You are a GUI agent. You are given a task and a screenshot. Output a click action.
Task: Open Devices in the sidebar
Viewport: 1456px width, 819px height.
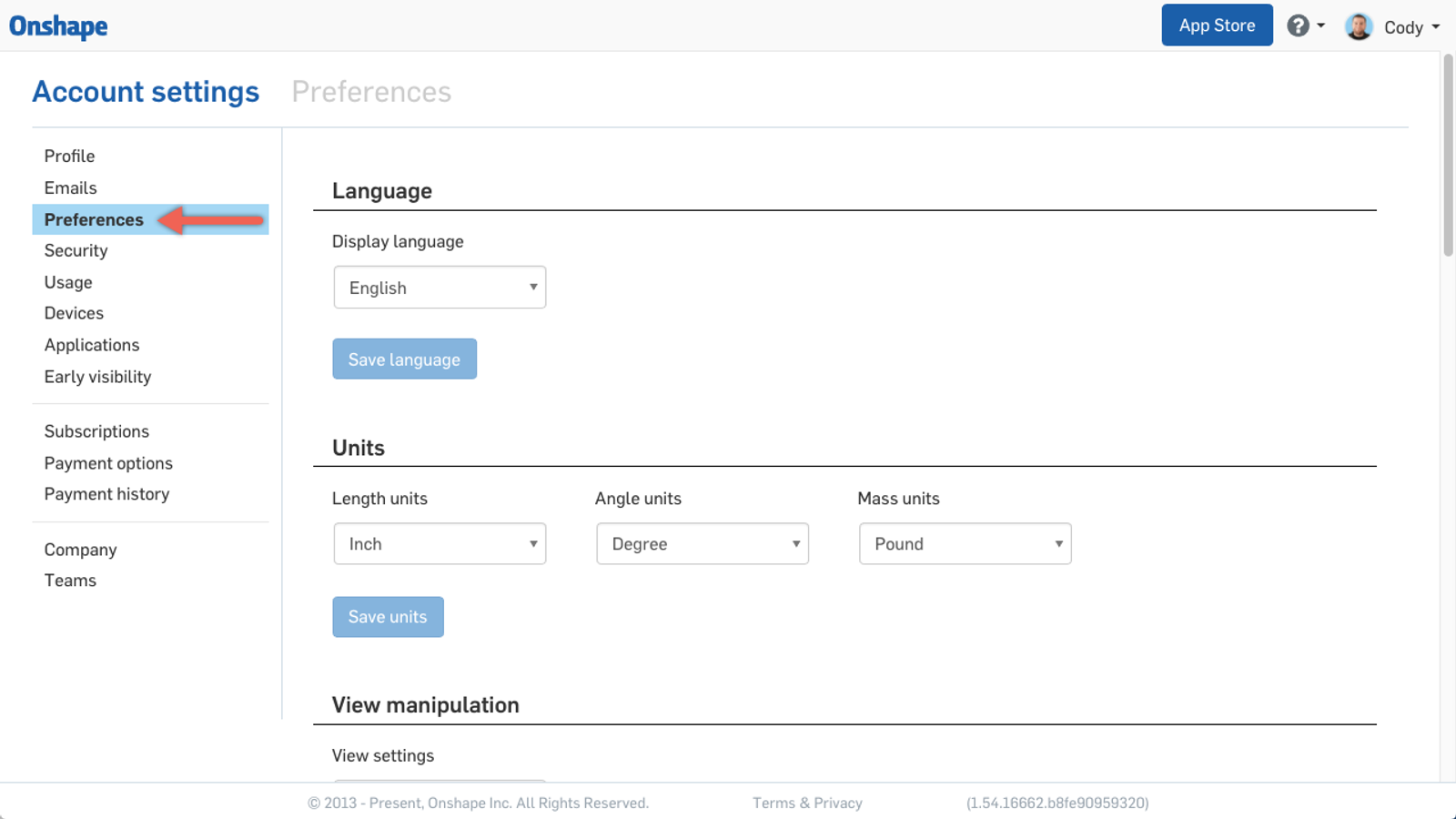[74, 314]
